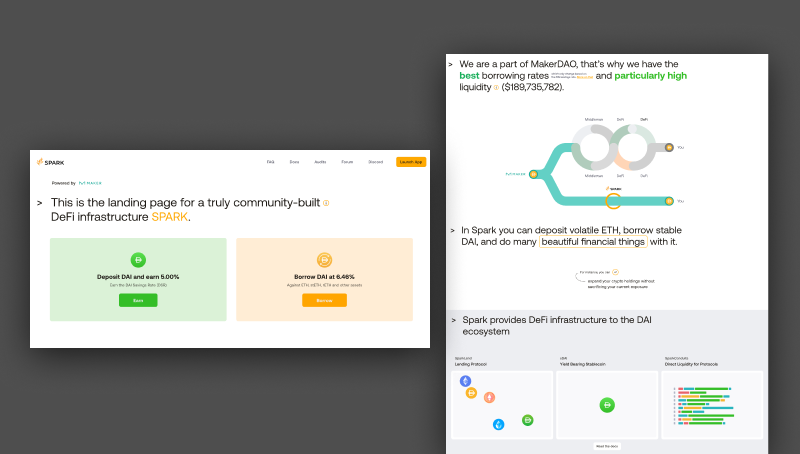Viewport: 800px width, 454px height.
Task: Click the 'Lending Protocol' card title
Action: [x=470, y=364]
